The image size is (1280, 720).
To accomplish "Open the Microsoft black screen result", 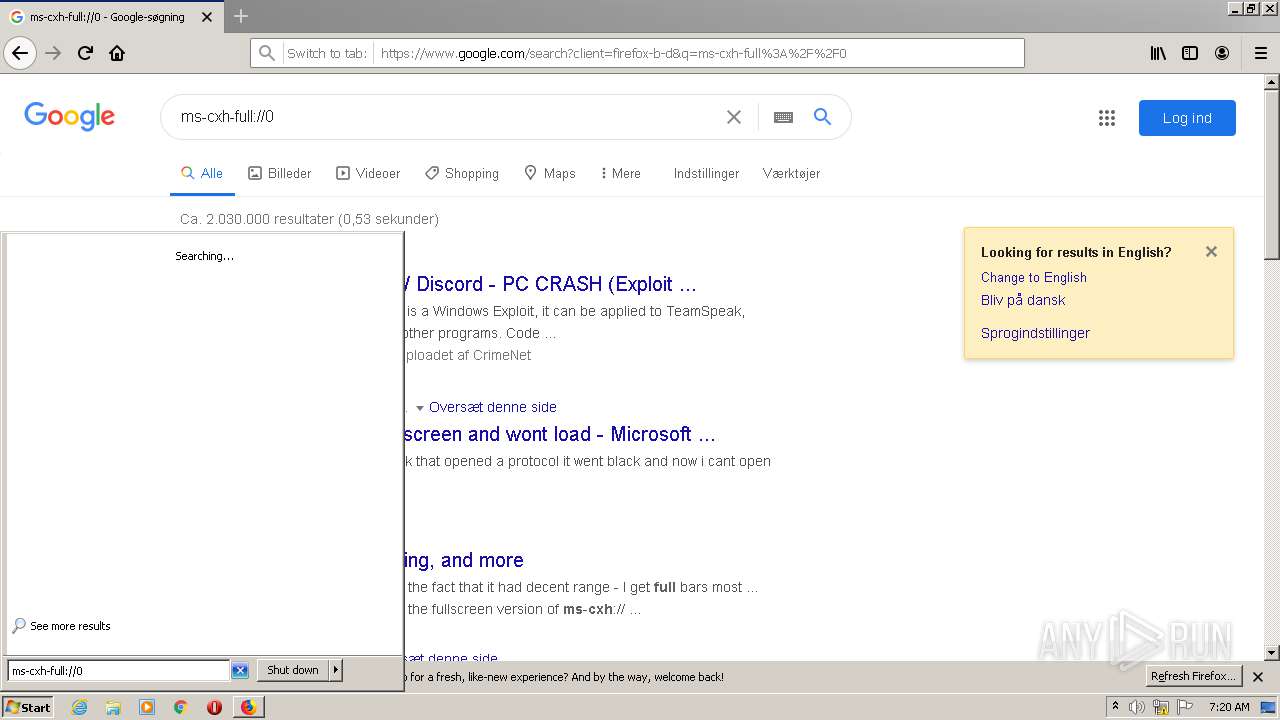I will (560, 434).
